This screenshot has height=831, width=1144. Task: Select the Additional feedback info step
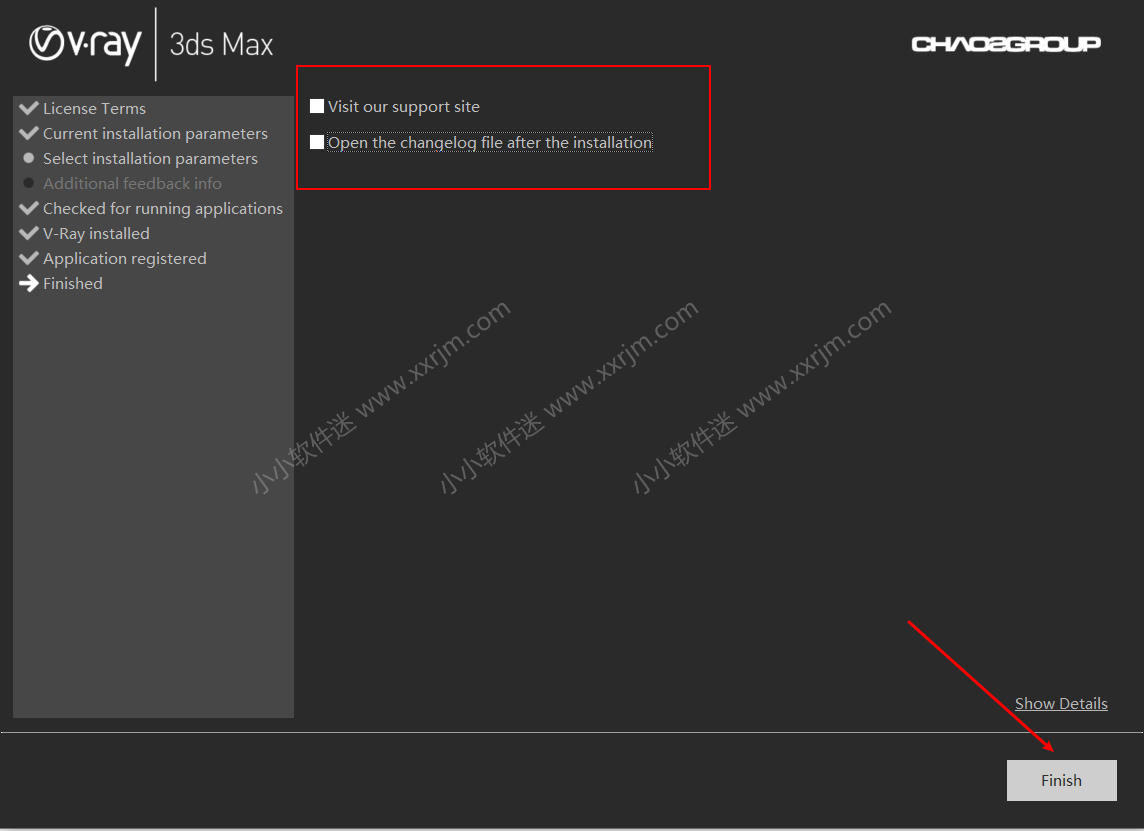point(132,183)
